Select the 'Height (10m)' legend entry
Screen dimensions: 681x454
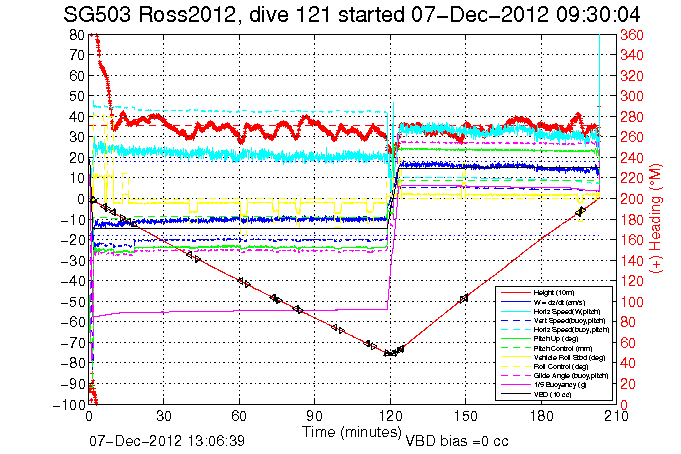[x=554, y=293]
